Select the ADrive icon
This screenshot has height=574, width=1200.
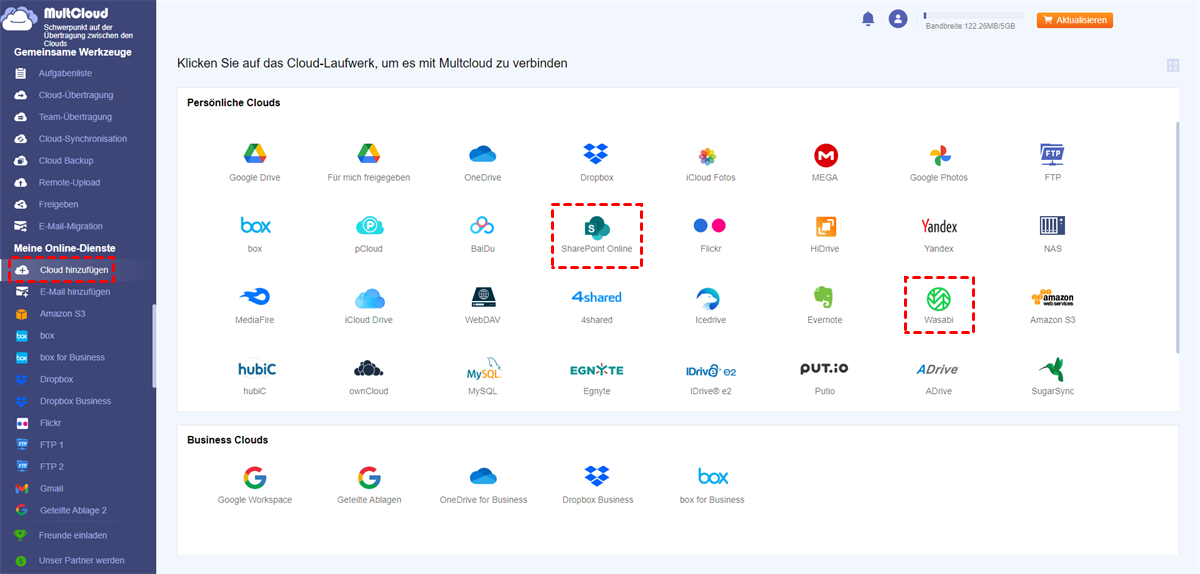click(939, 377)
